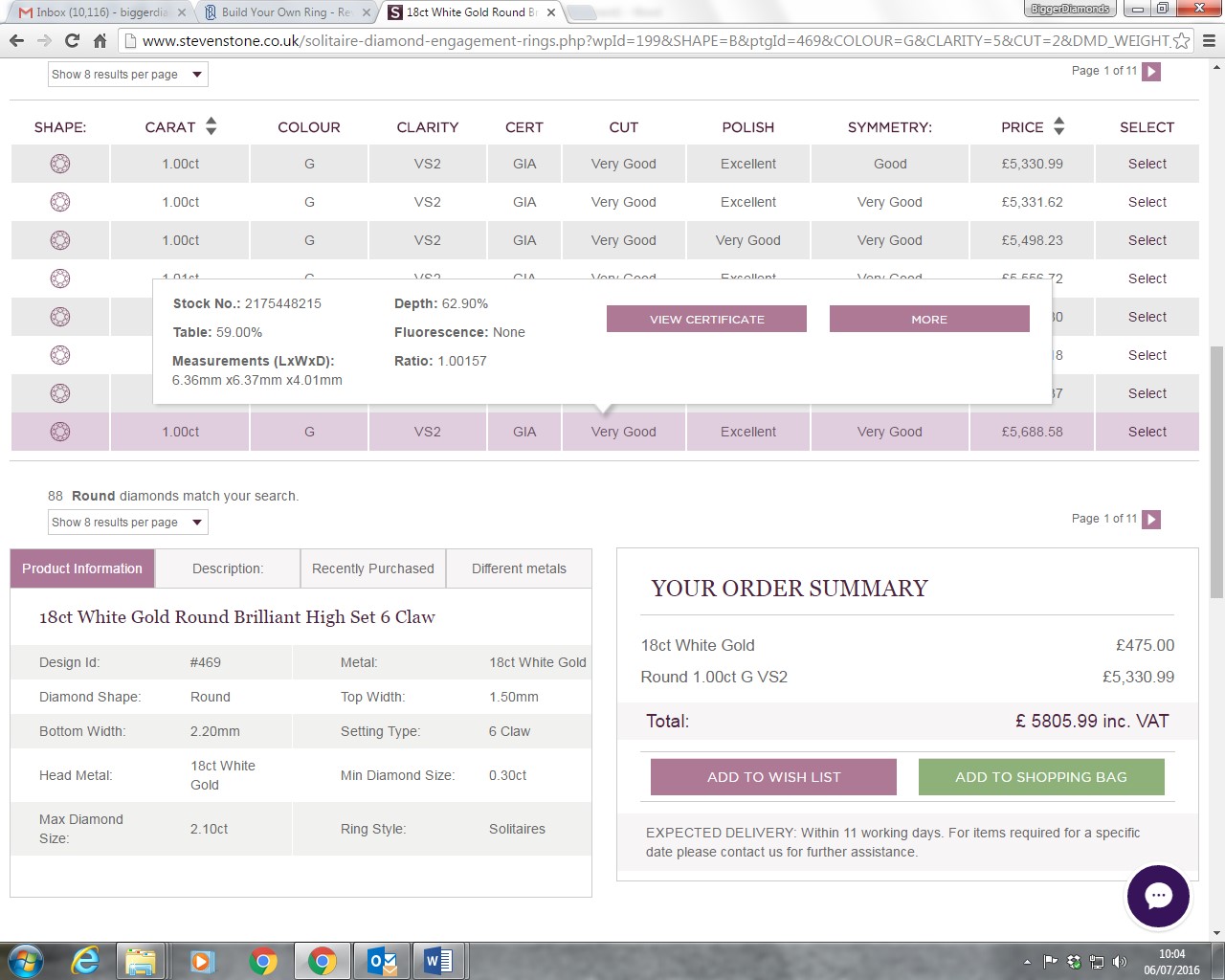Open Word from the taskbar
The height and width of the screenshot is (980, 1225).
pyautogui.click(x=439, y=961)
